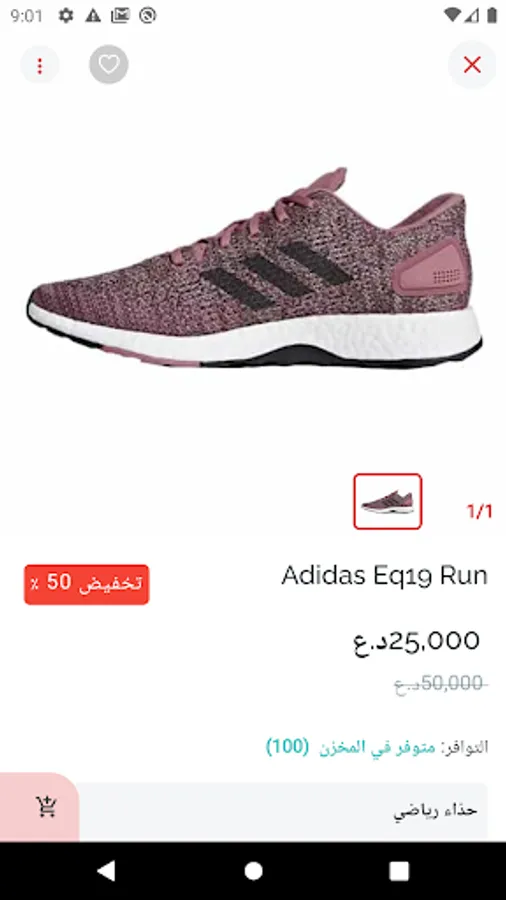
Task: Tap the add-to-cart icon
Action: click(45, 806)
